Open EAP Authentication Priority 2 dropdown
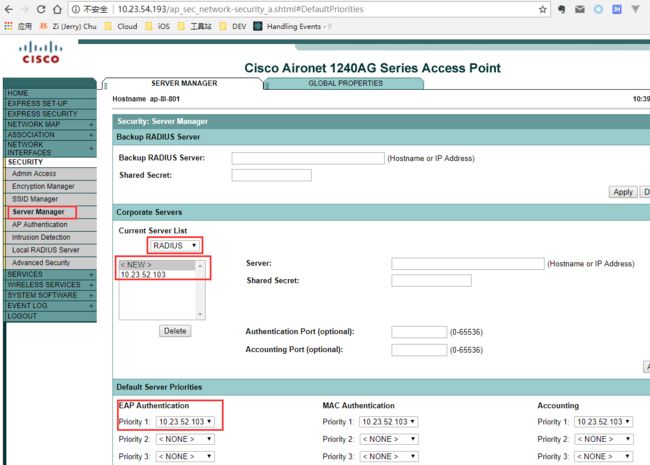This screenshot has width=650, height=465. click(185, 439)
